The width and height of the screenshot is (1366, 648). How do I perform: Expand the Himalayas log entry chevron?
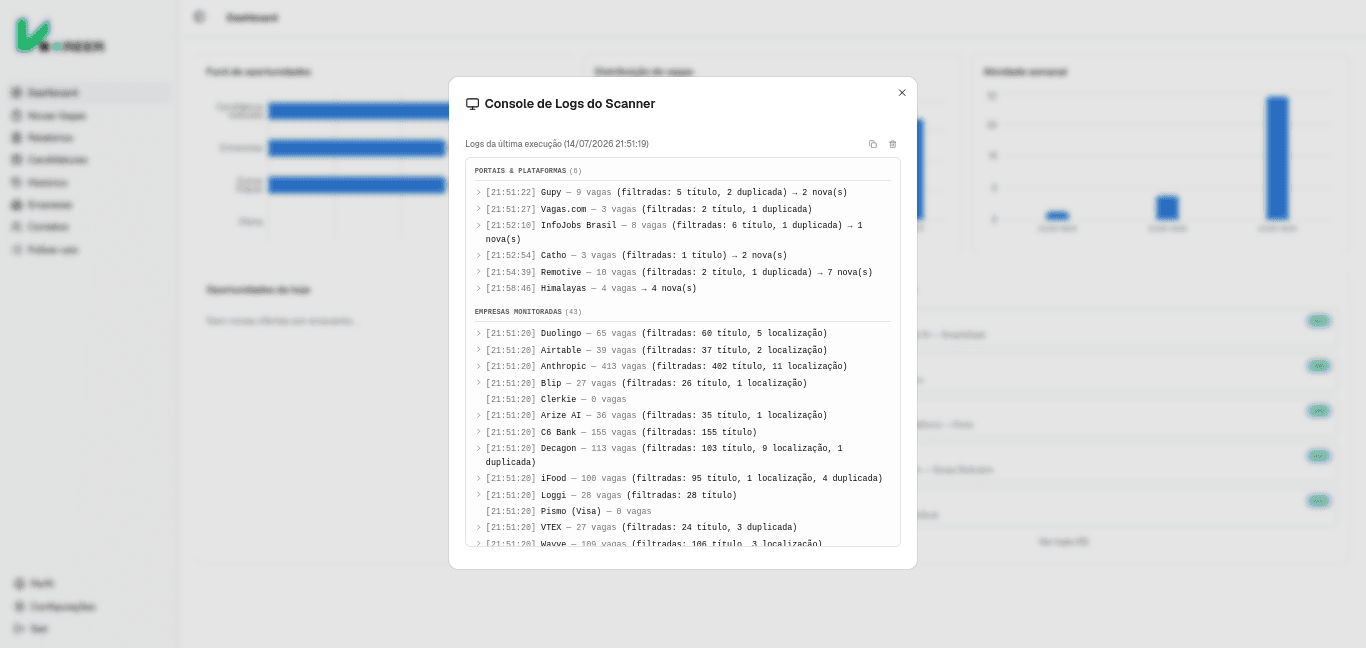pyautogui.click(x=478, y=289)
